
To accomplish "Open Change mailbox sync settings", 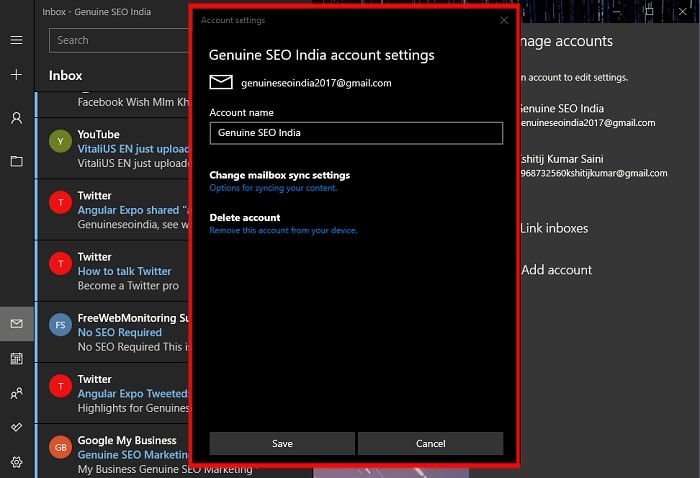I will tap(279, 175).
